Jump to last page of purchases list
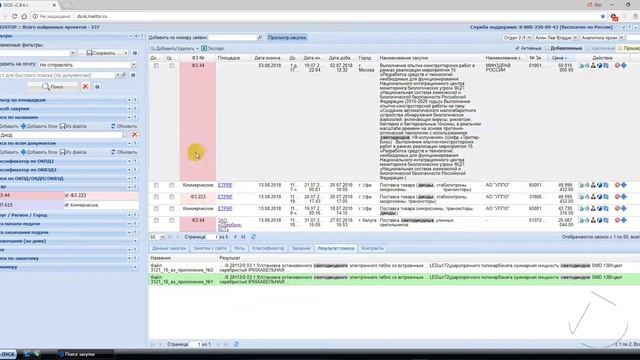Image resolution: width=640 pixels, height=360 pixels. click(x=243, y=237)
